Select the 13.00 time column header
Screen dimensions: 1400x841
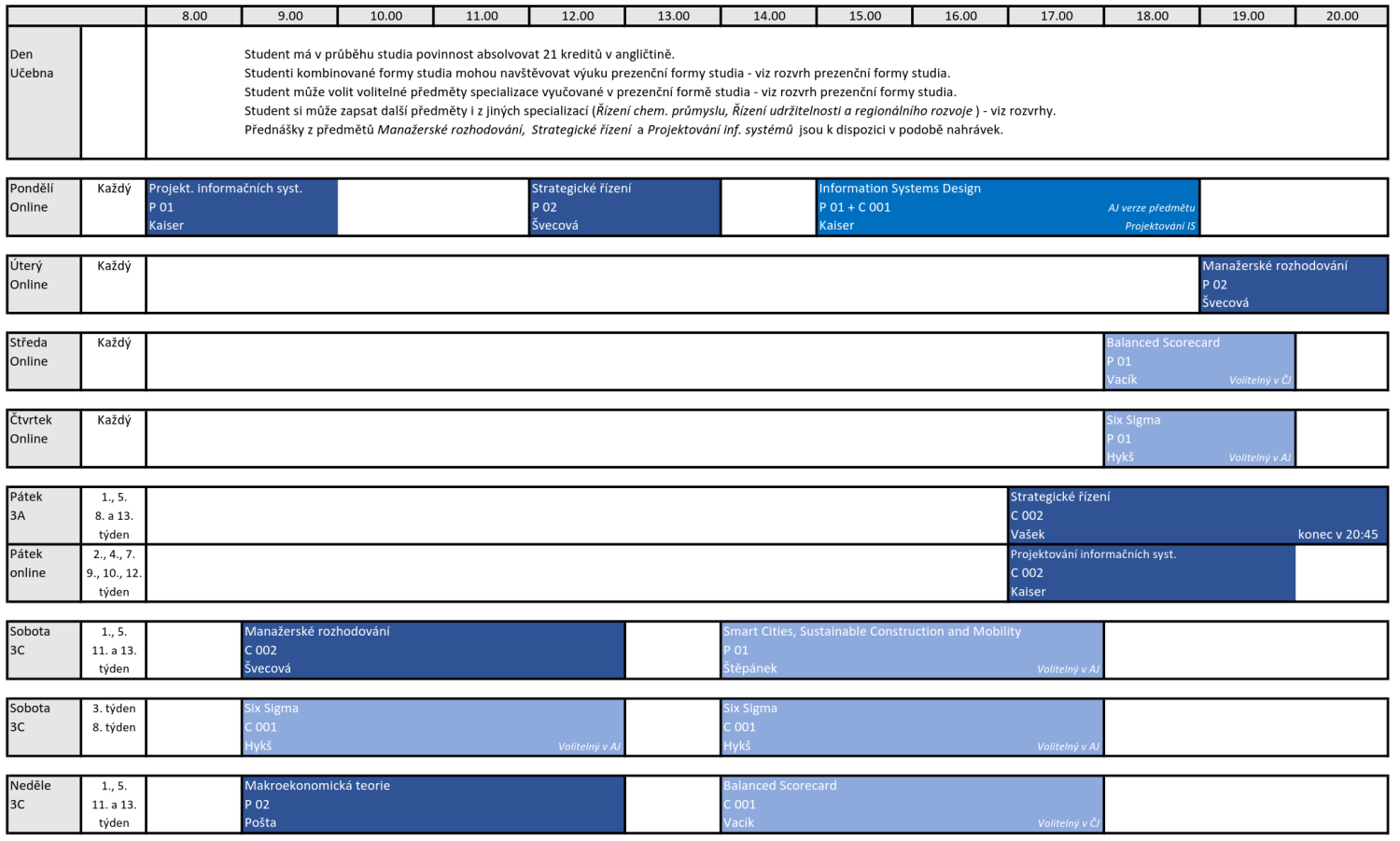[673, 16]
